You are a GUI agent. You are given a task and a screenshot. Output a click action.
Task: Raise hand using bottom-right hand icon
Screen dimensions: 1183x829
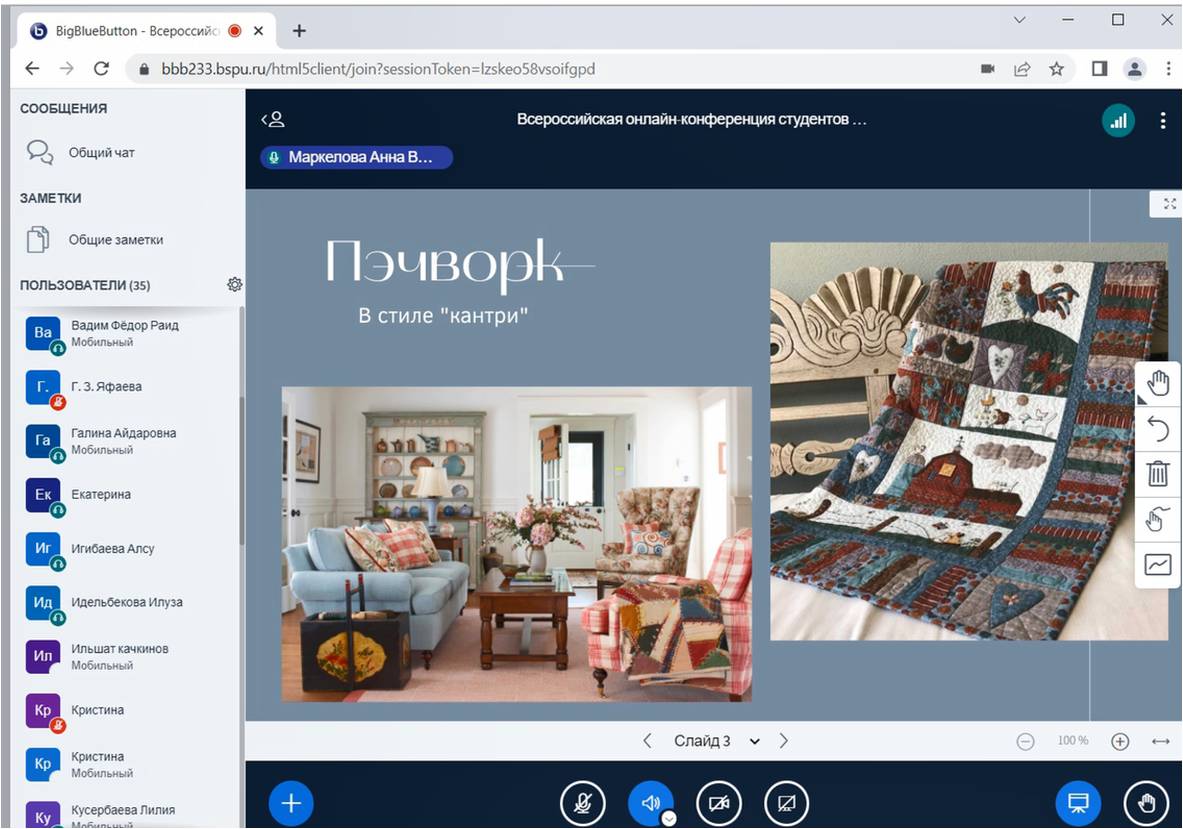1146,803
